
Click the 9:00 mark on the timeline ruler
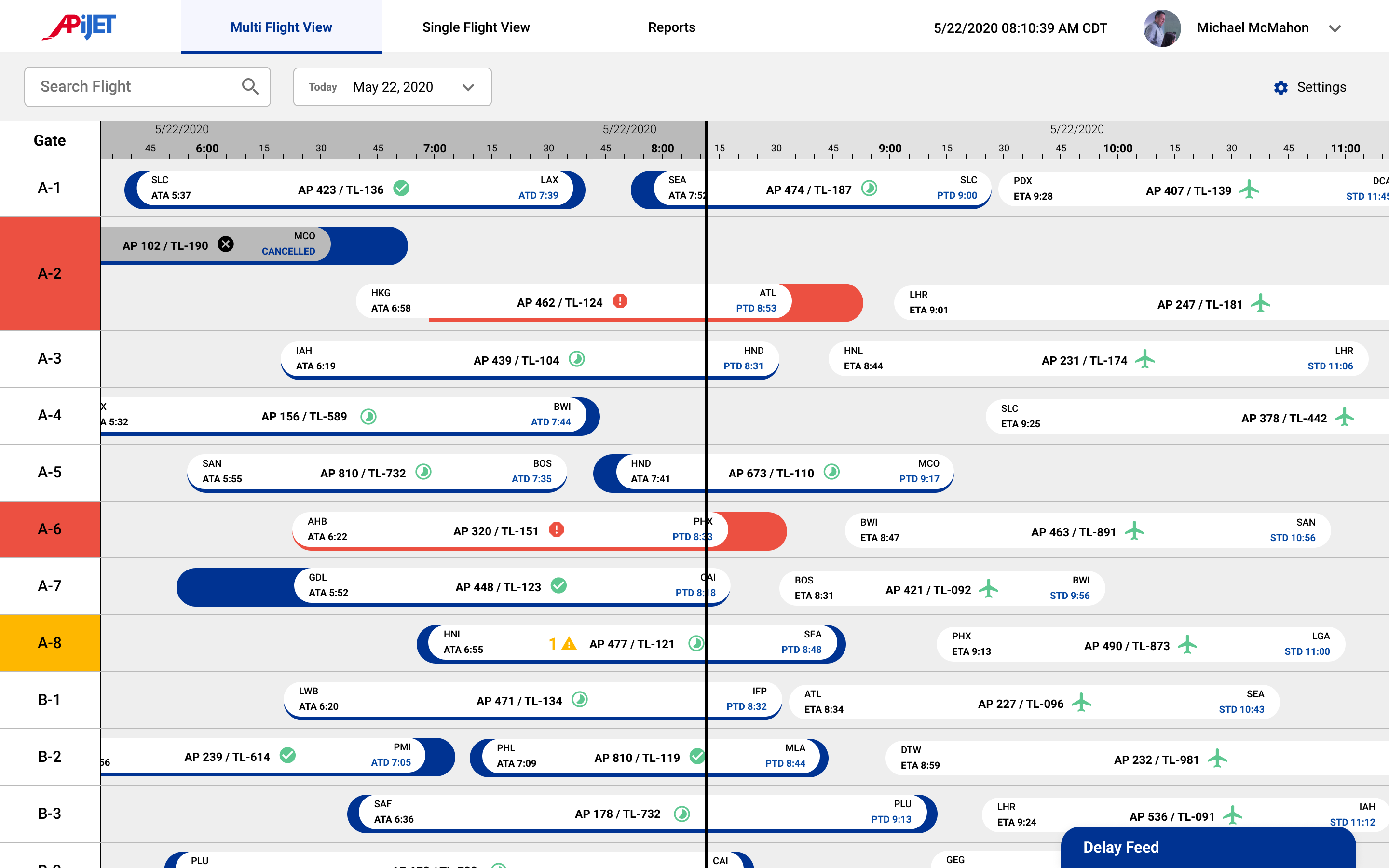(890, 149)
